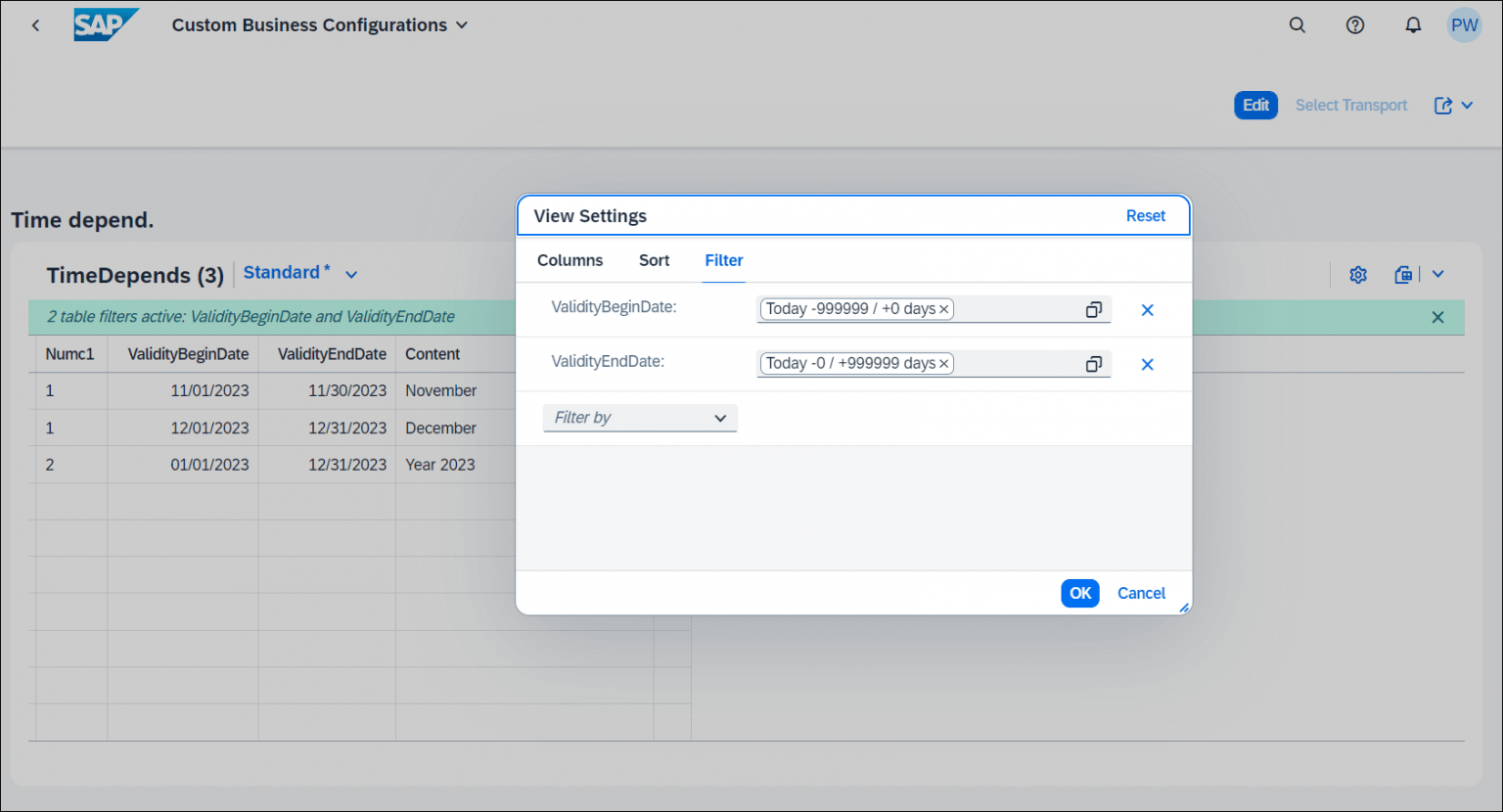Image resolution: width=1503 pixels, height=812 pixels.
Task: Open notifications with the bell icon
Action: click(x=1412, y=24)
